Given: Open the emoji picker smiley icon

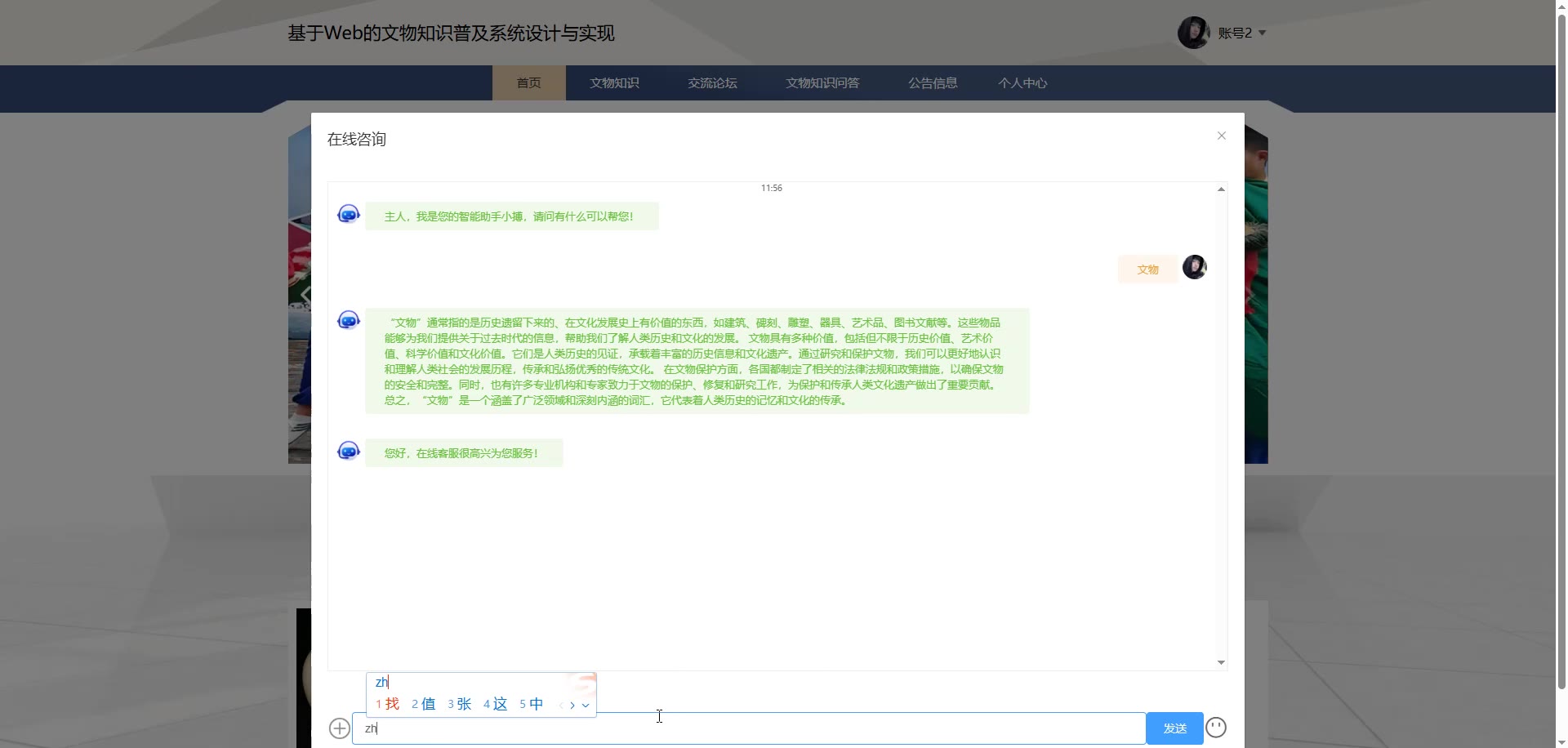Looking at the screenshot, I should pos(1216,727).
